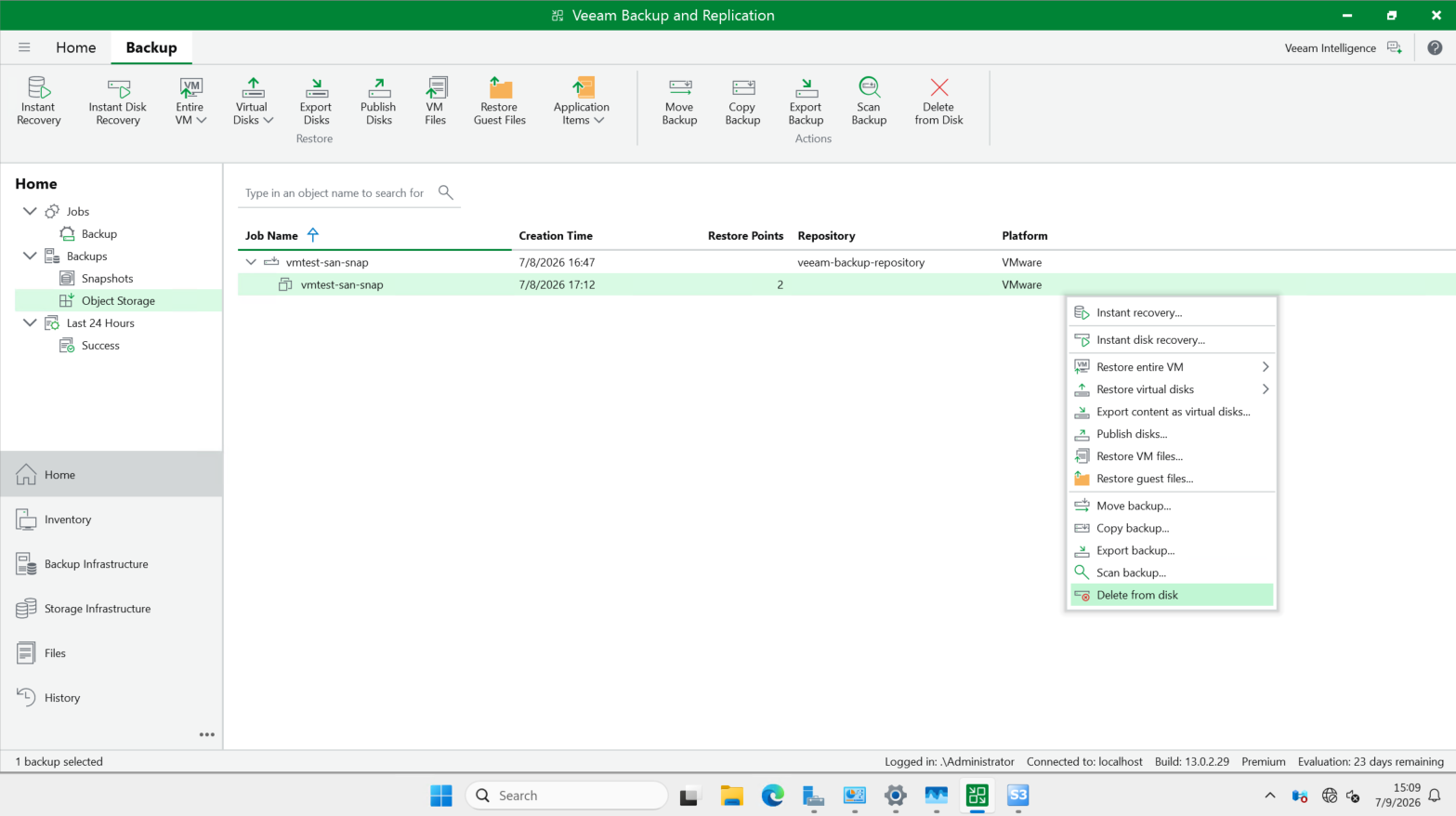The width and height of the screenshot is (1456, 816).
Task: Open the help question mark icon
Action: pos(1435,48)
